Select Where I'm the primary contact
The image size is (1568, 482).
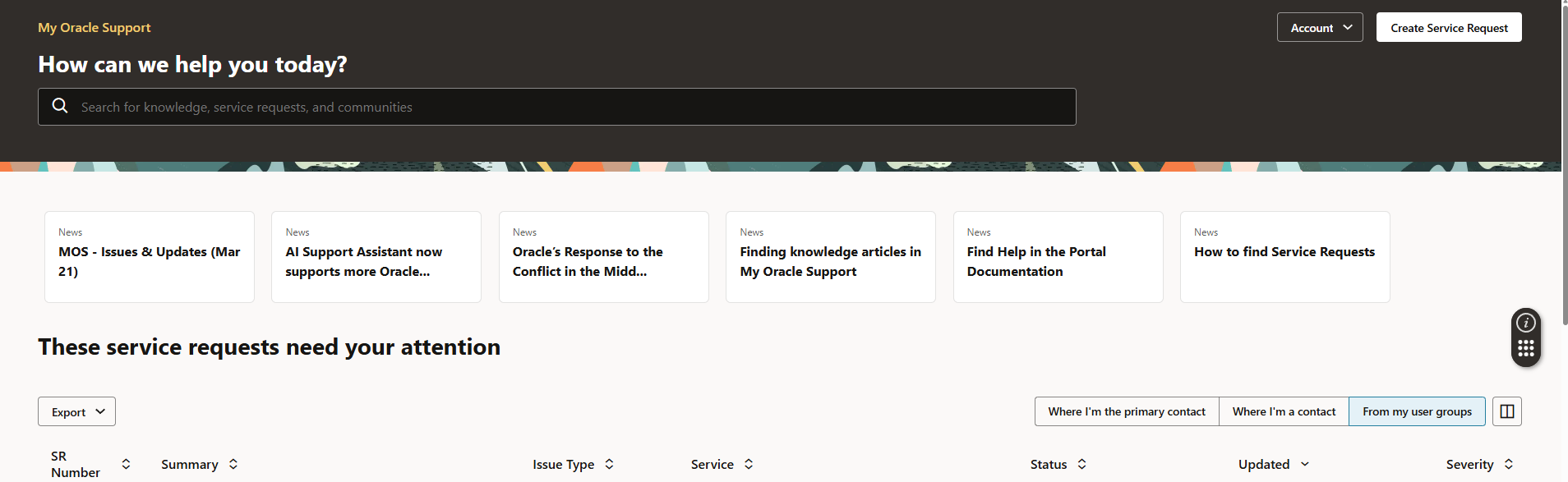pos(1127,411)
